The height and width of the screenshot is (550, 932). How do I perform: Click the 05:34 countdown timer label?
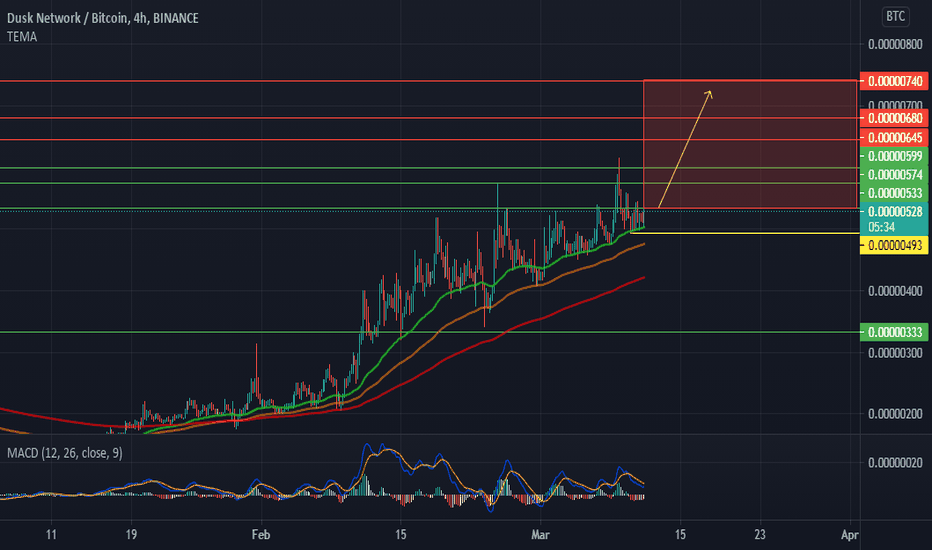[x=881, y=227]
